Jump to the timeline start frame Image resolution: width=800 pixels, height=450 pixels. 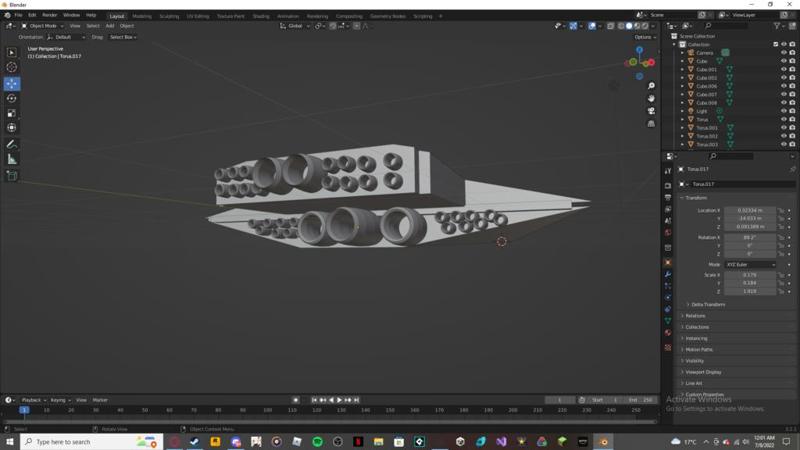[x=314, y=401]
